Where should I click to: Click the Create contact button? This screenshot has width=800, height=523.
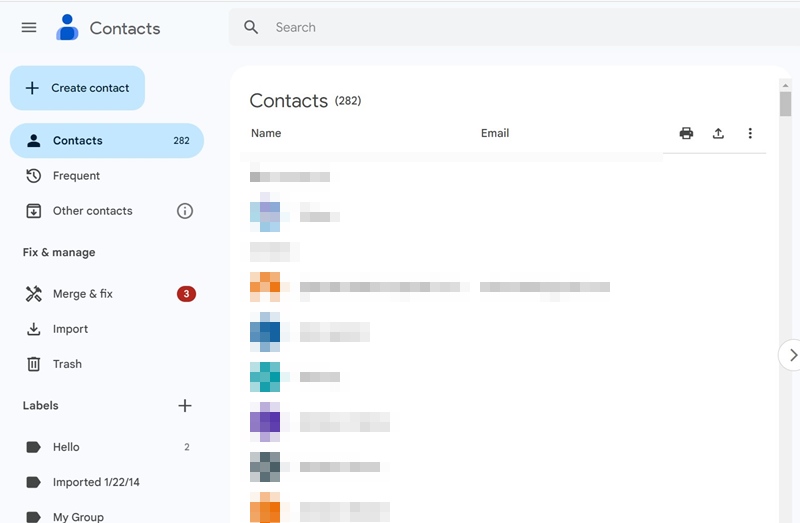point(77,88)
